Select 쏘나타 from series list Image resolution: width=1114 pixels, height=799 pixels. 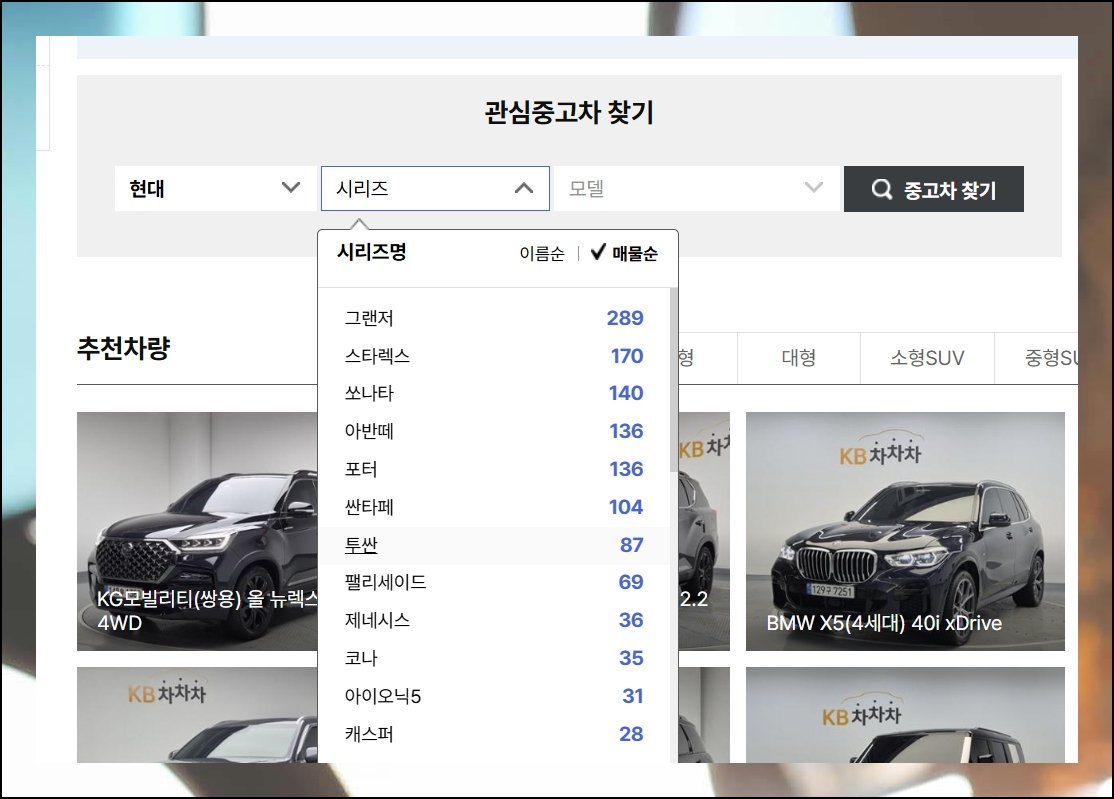tap(494, 393)
